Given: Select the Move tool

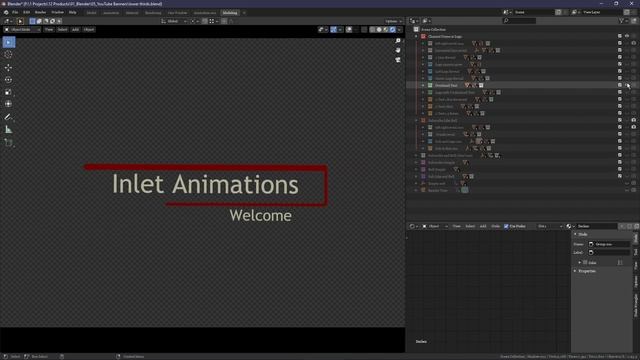Looking at the screenshot, I should [x=9, y=68].
